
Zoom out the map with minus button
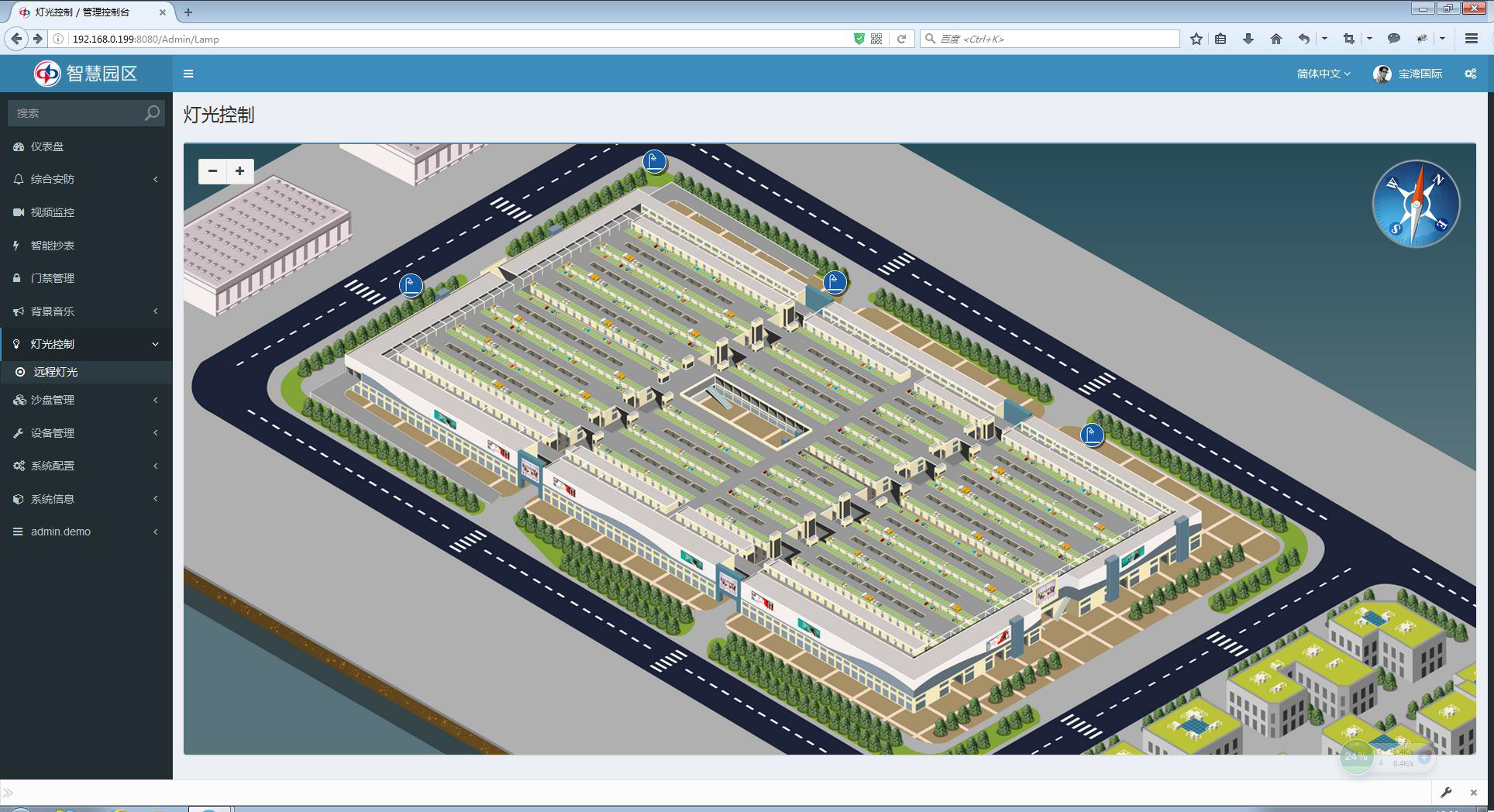point(212,171)
